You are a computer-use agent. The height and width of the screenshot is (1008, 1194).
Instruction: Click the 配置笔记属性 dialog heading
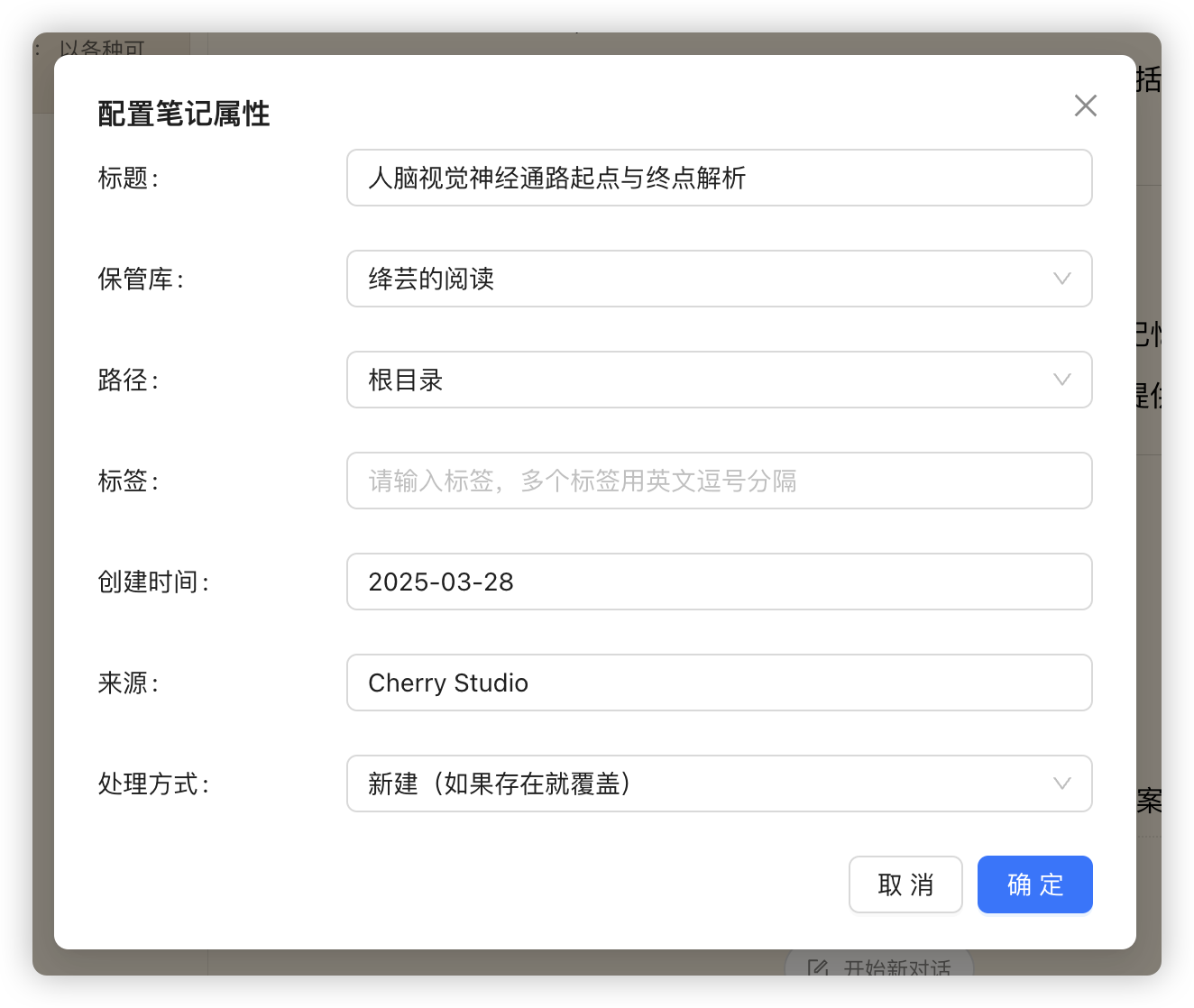(x=184, y=115)
